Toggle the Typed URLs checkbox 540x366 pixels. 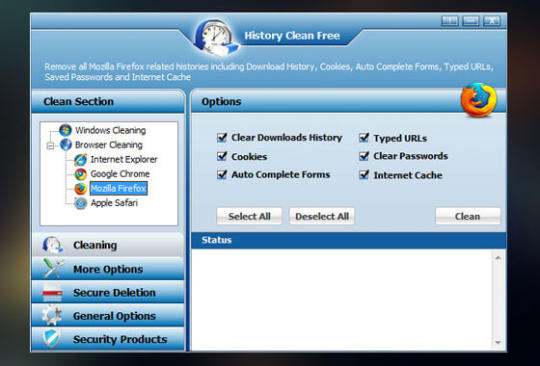tap(364, 138)
